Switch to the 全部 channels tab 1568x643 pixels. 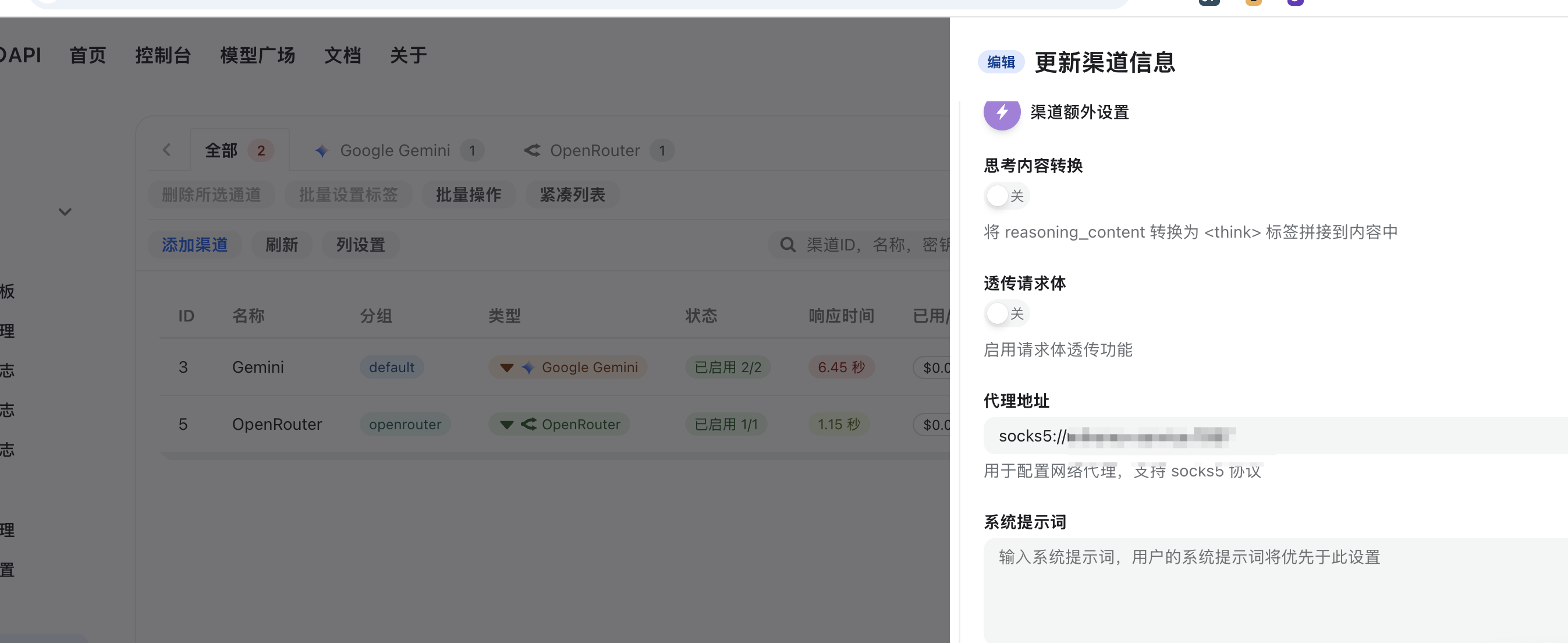pyautogui.click(x=239, y=150)
